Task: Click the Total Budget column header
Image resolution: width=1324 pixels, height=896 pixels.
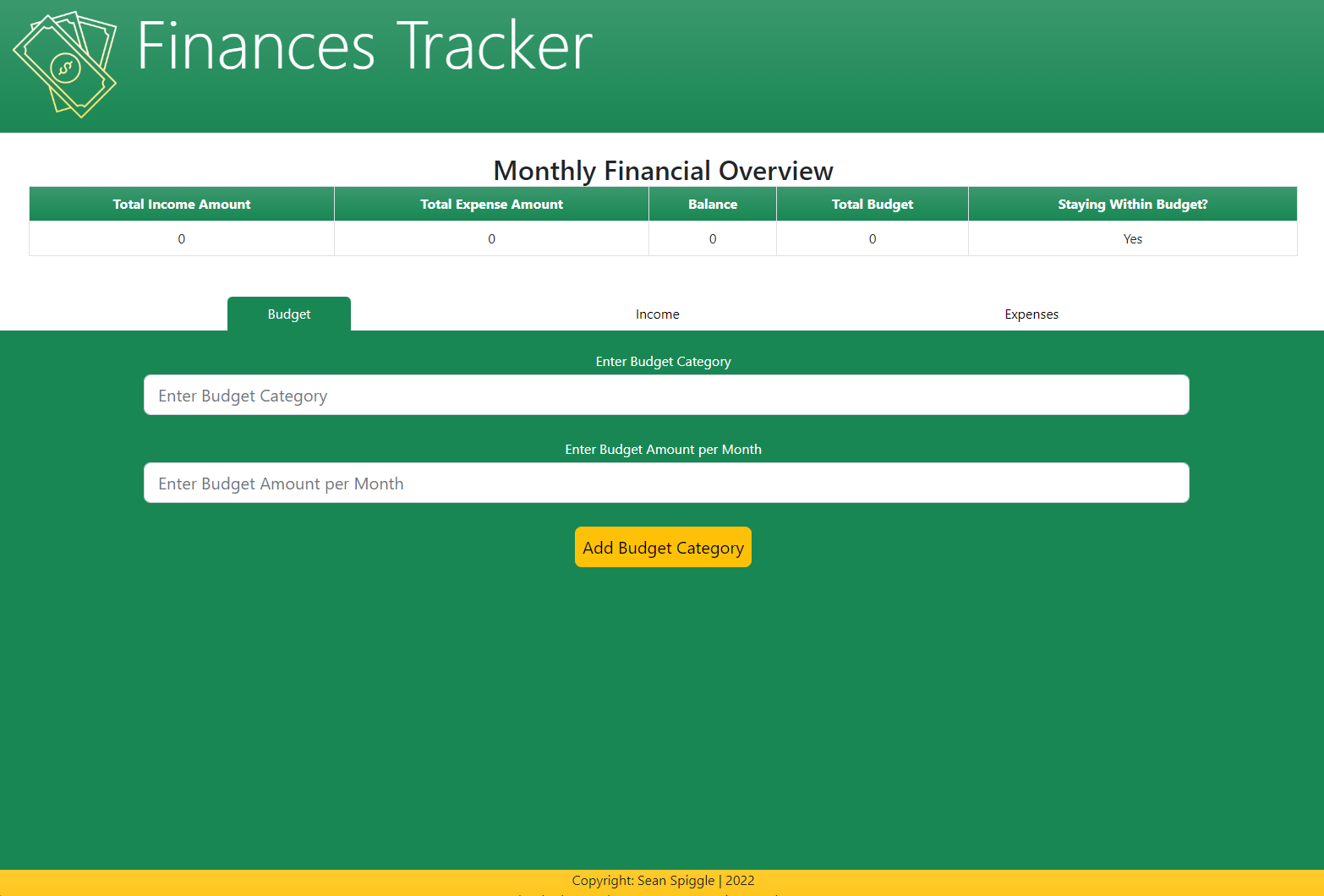Action: pos(872,204)
